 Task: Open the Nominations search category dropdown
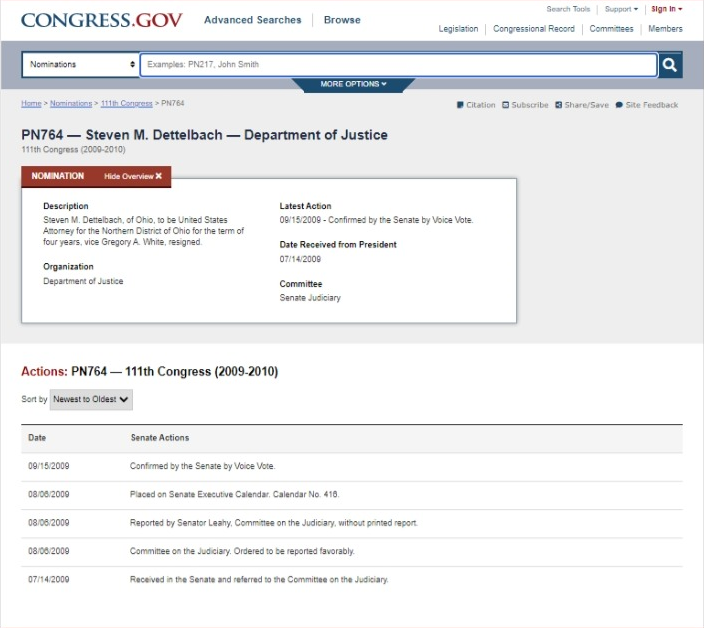pos(81,64)
